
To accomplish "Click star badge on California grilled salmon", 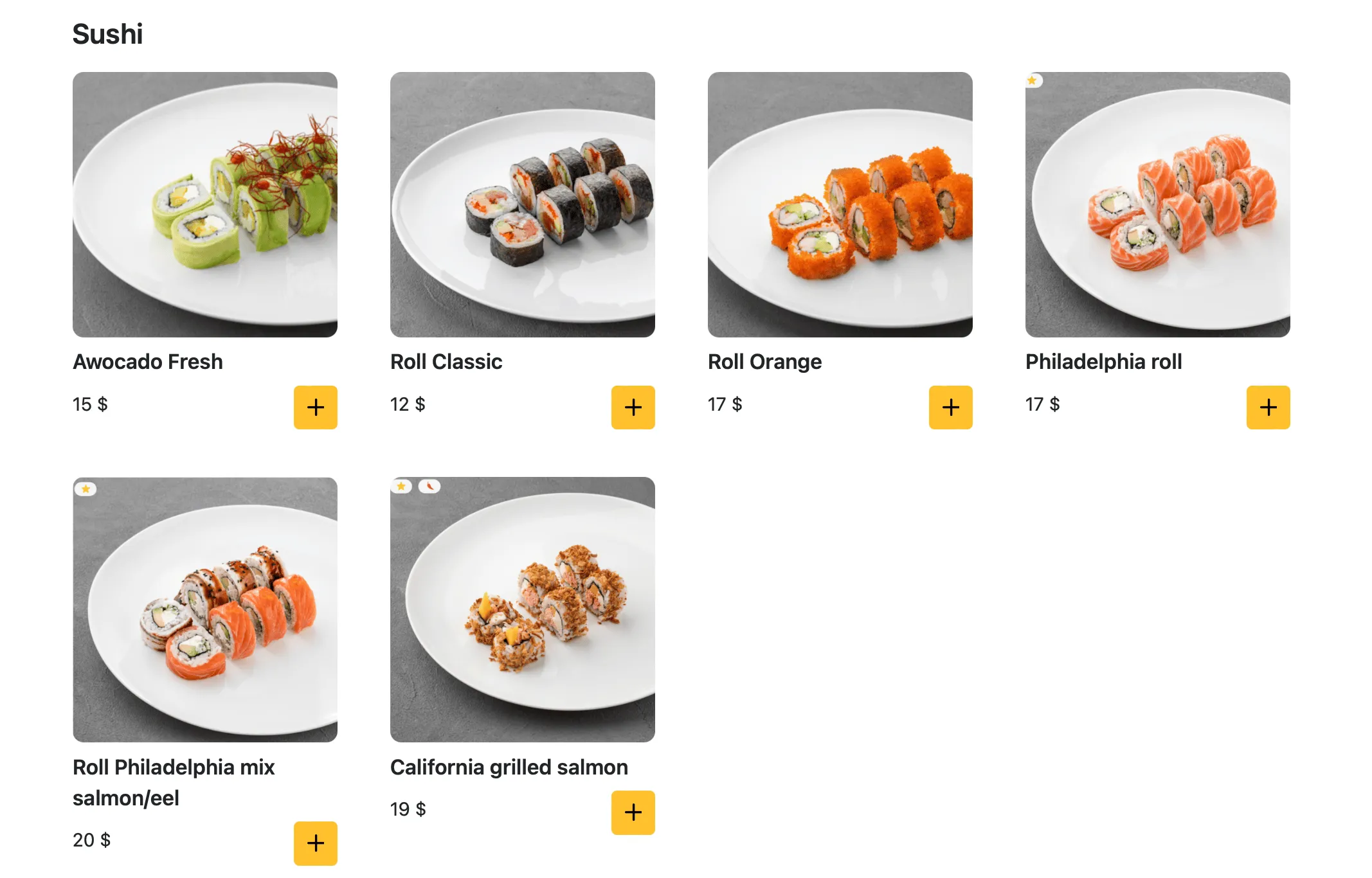I will (x=401, y=486).
